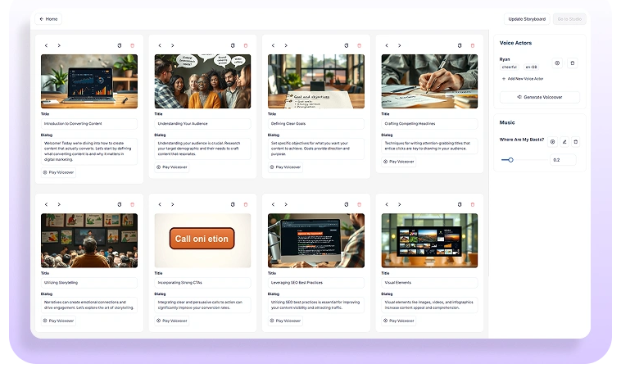Duplicate the Defining Clear Goals scene
The height and width of the screenshot is (368, 619).
(346, 45)
